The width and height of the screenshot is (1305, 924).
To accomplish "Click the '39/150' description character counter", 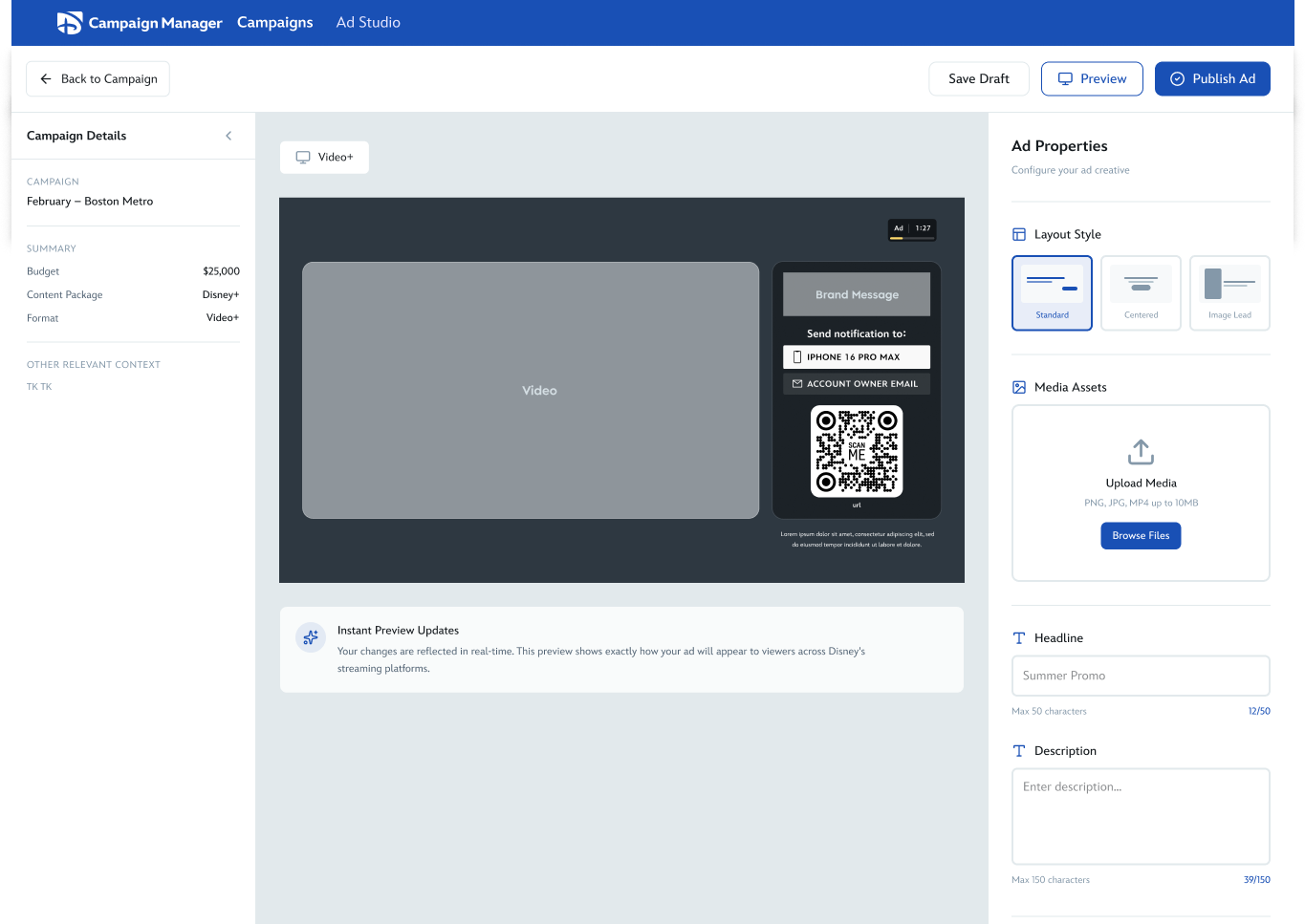I will click(x=1256, y=880).
